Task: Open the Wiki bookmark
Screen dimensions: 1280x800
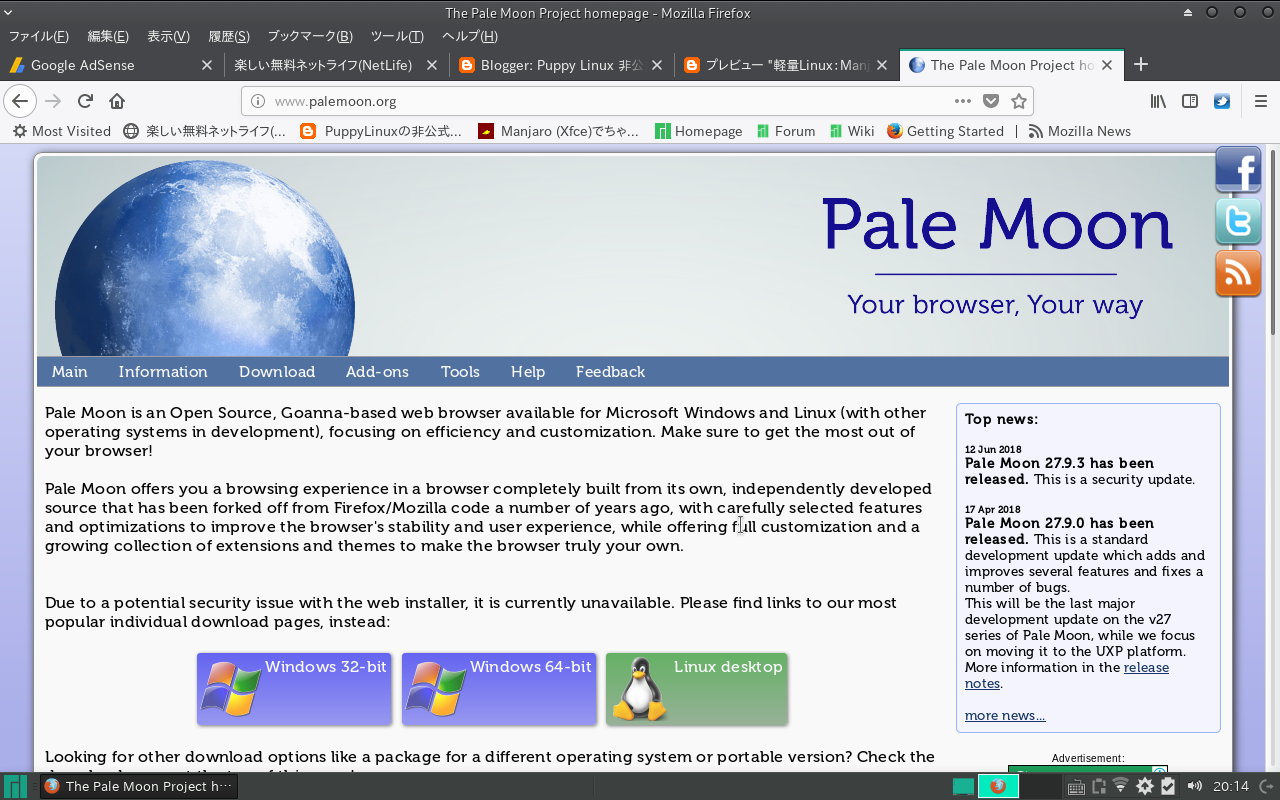Action: tap(852, 131)
